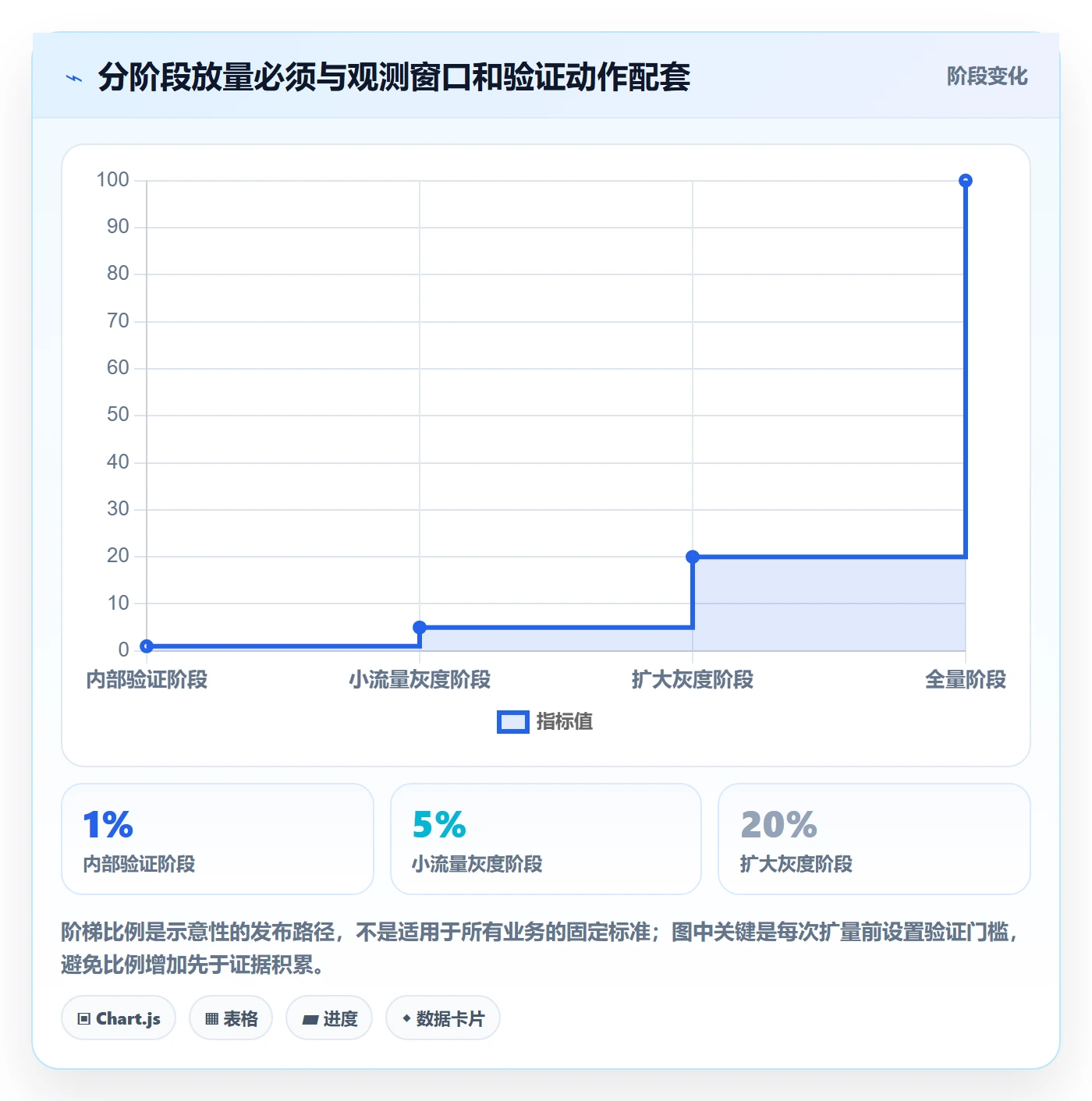Click the 内部验证阶段 caption under 1%
The height and width of the screenshot is (1101, 1092).
[x=139, y=864]
